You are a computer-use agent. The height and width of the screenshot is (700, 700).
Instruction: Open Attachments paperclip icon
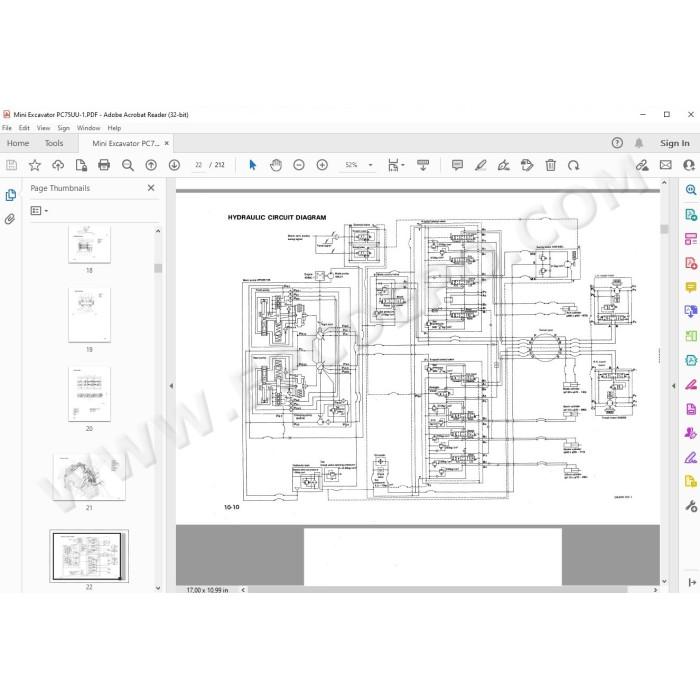10,219
